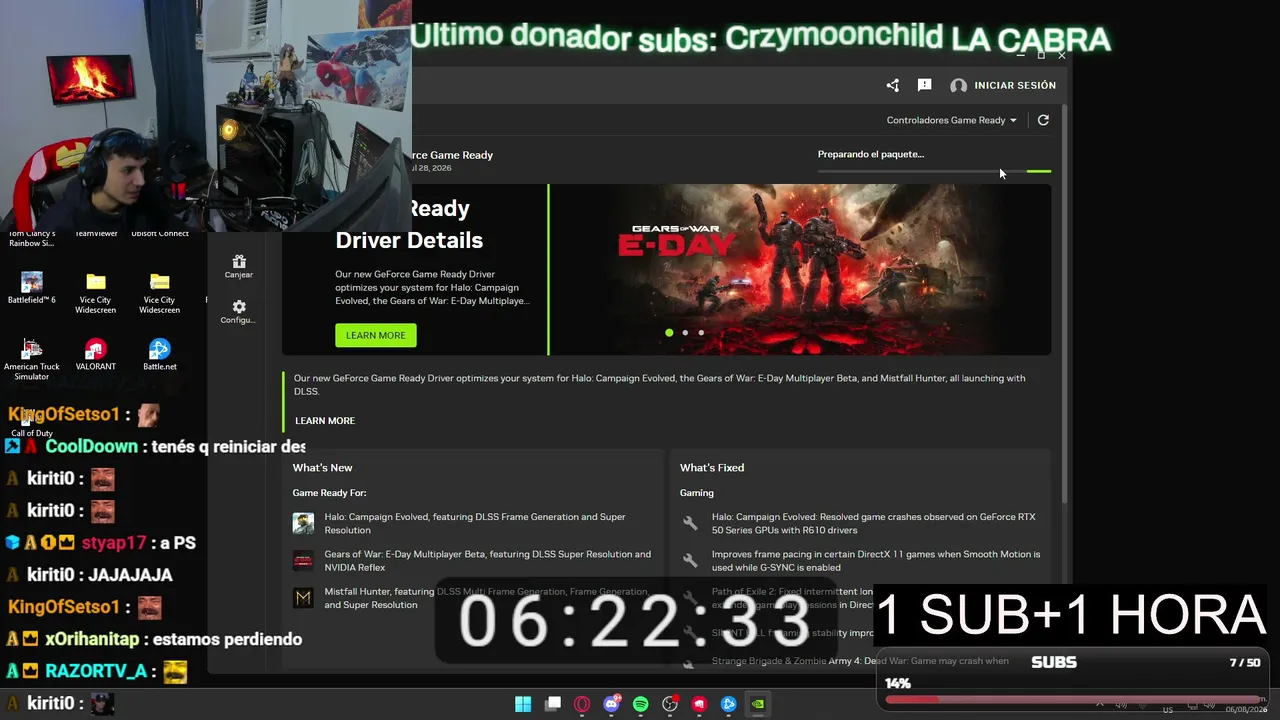Click the 'Preparando el paquete...' status text
The height and width of the screenshot is (720, 1280).
(x=871, y=154)
